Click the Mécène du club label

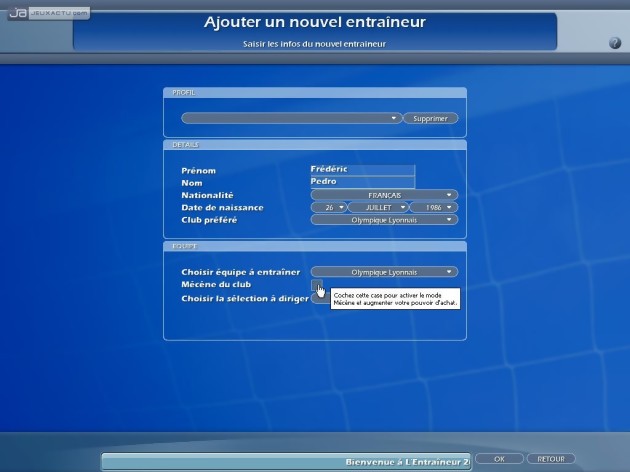[216, 284]
